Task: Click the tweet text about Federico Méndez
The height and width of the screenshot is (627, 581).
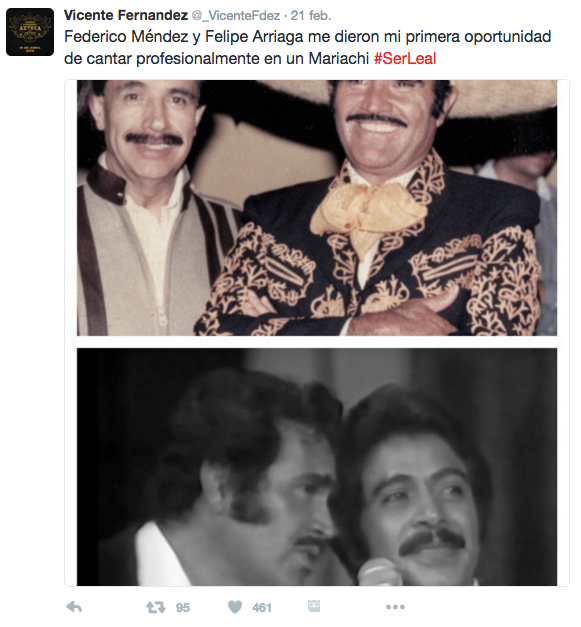Action: point(307,47)
